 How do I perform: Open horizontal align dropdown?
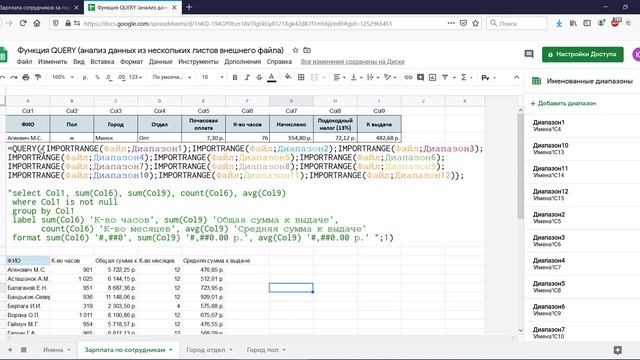(339, 77)
